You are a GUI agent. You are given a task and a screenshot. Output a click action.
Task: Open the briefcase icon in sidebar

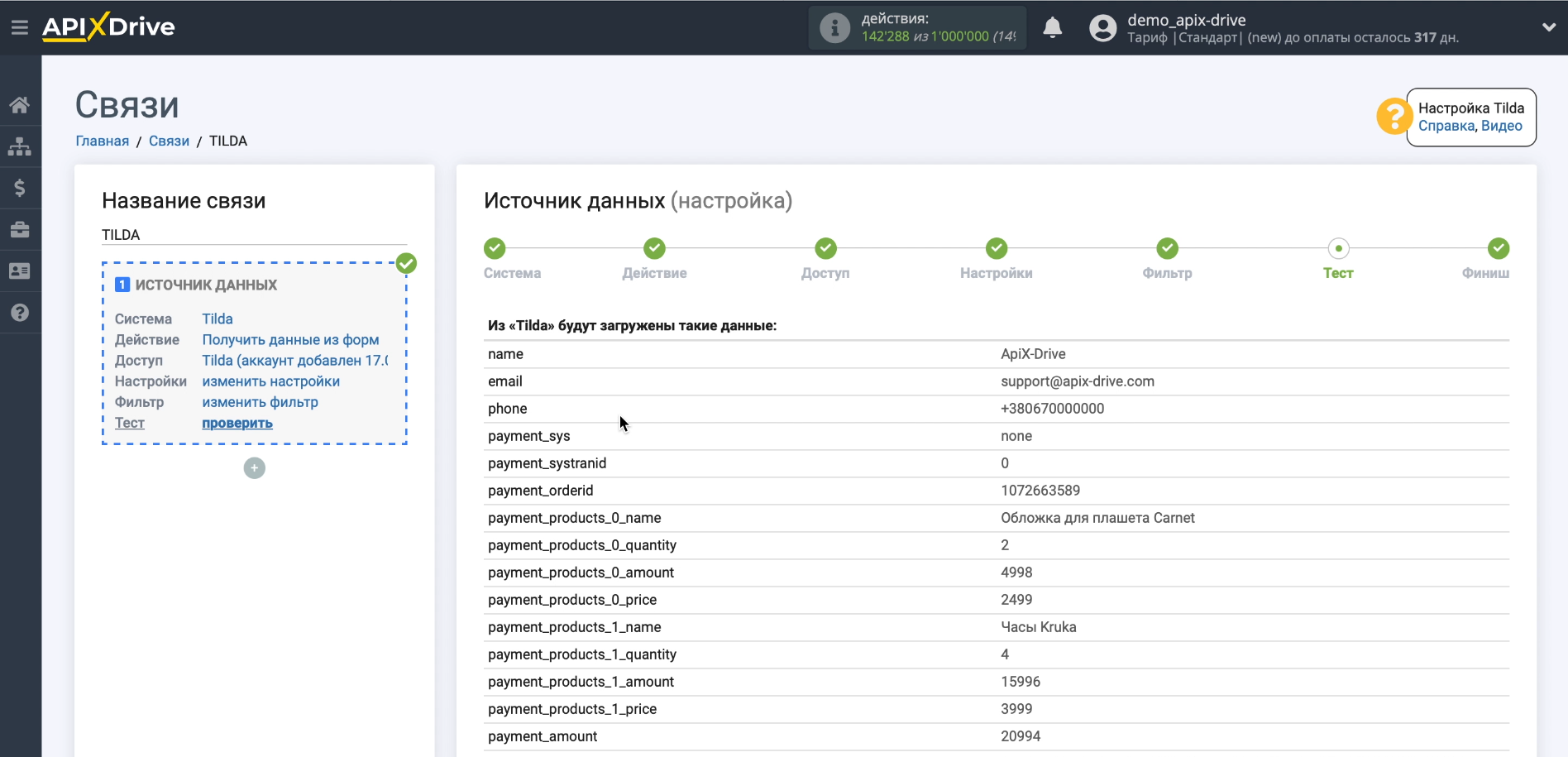tap(20, 229)
